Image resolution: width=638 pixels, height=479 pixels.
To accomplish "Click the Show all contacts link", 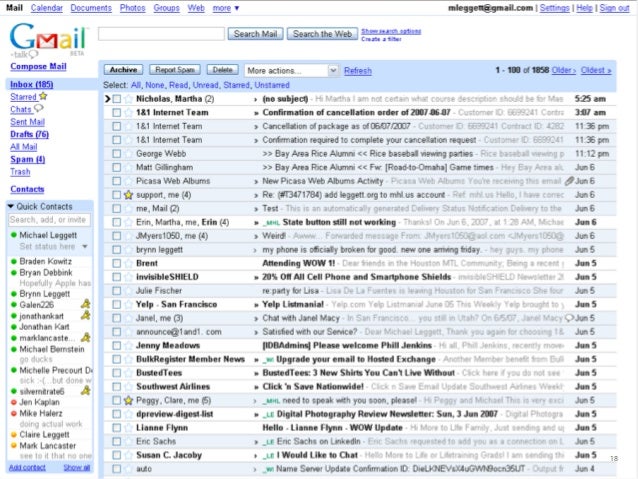I will click(76, 468).
